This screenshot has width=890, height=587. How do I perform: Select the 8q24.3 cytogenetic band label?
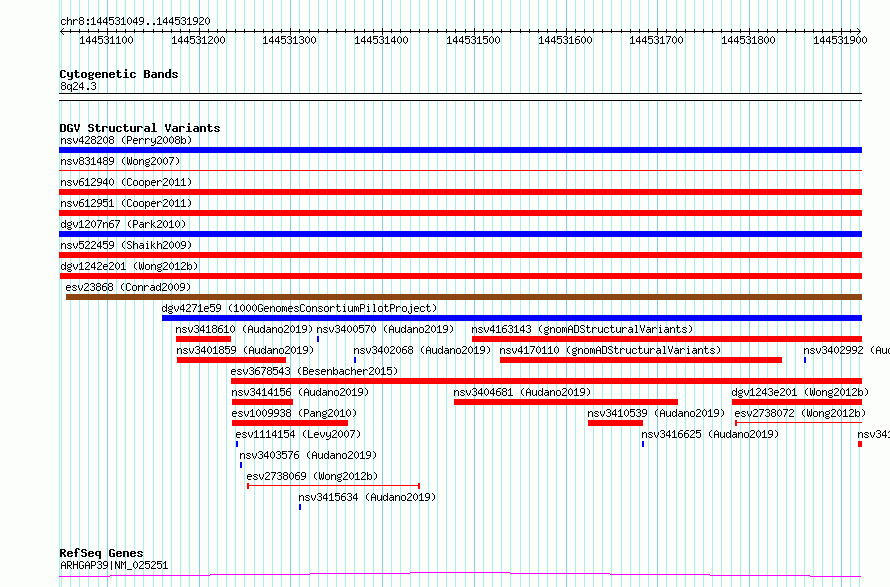(78, 86)
